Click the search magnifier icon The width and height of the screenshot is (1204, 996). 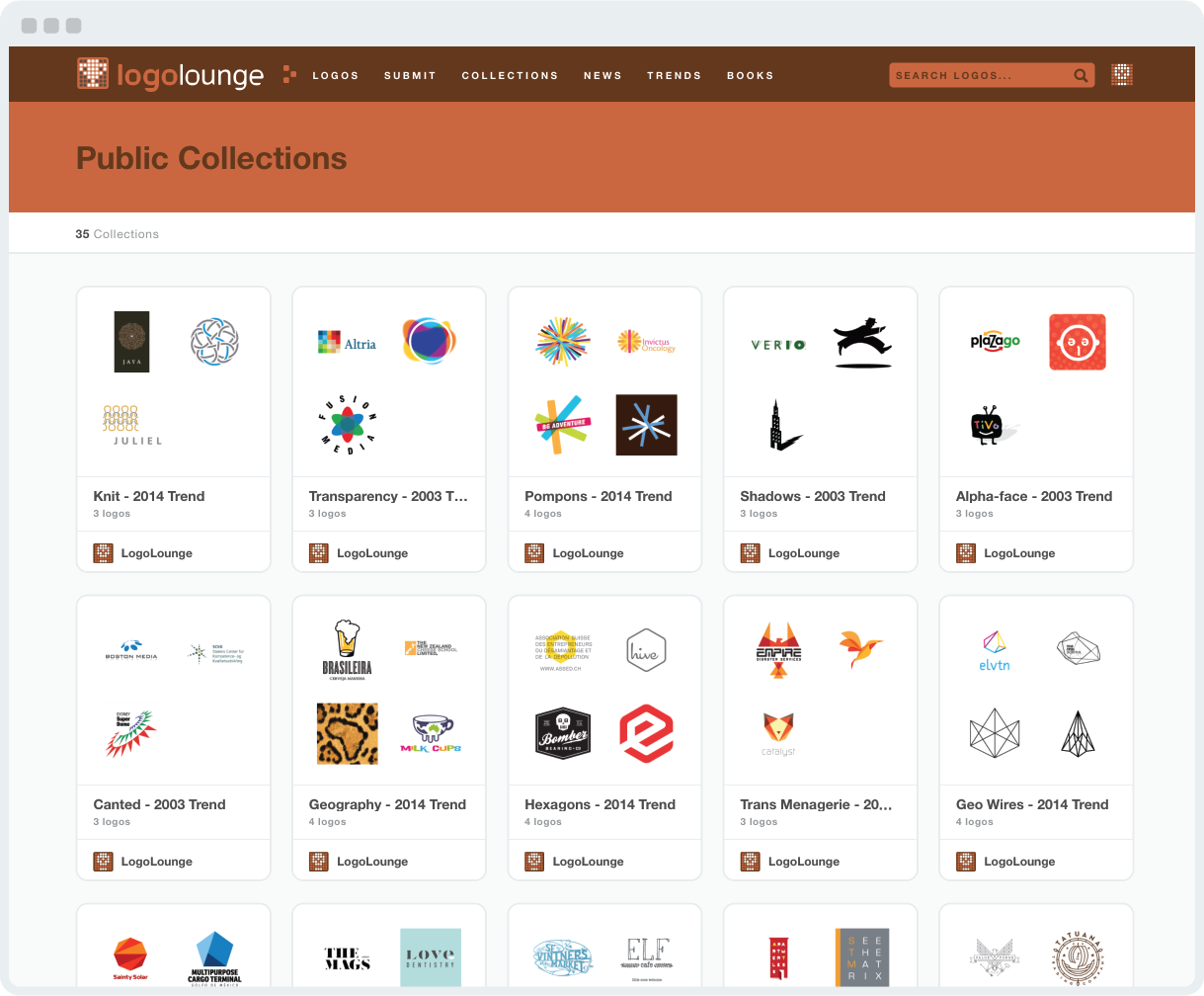point(1081,75)
